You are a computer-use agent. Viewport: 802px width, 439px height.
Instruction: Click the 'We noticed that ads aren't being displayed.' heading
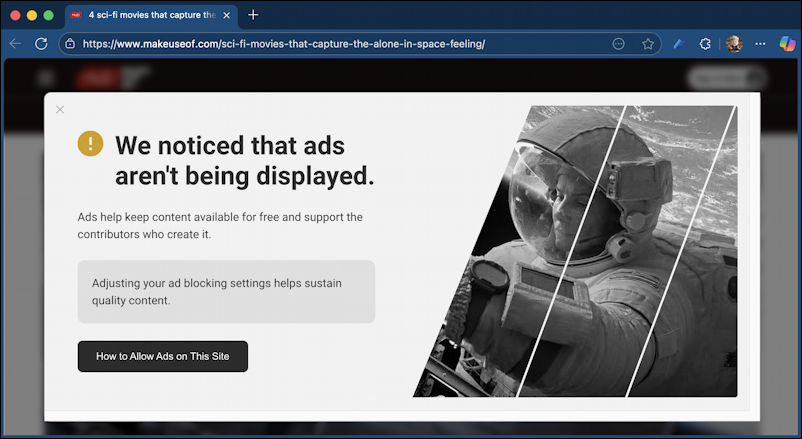pyautogui.click(x=244, y=161)
